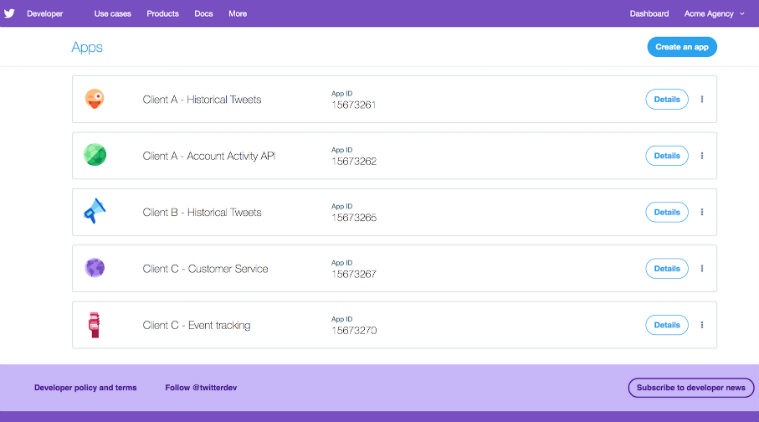The height and width of the screenshot is (422, 759).
Task: Open the Dashboard link
Action: tap(649, 14)
